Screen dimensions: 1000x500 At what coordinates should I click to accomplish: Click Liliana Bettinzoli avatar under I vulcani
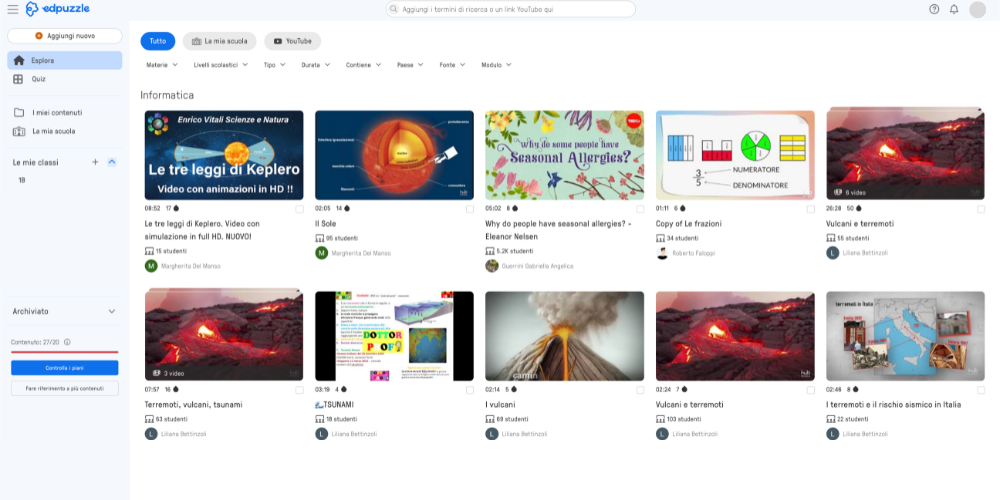click(492, 434)
